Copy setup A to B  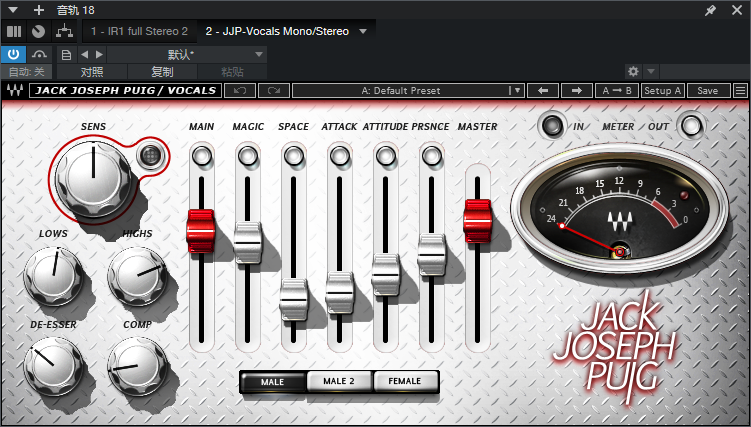pyautogui.click(x=617, y=90)
